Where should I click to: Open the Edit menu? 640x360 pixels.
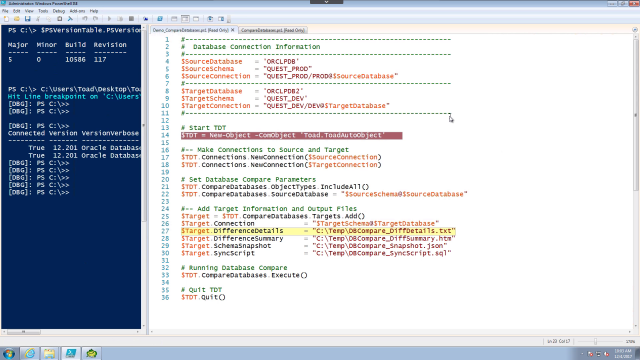[x=16, y=11]
